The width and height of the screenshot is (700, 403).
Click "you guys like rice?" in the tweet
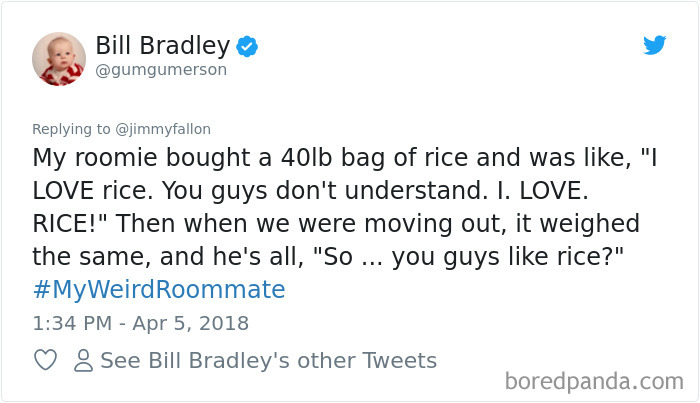(x=508, y=256)
